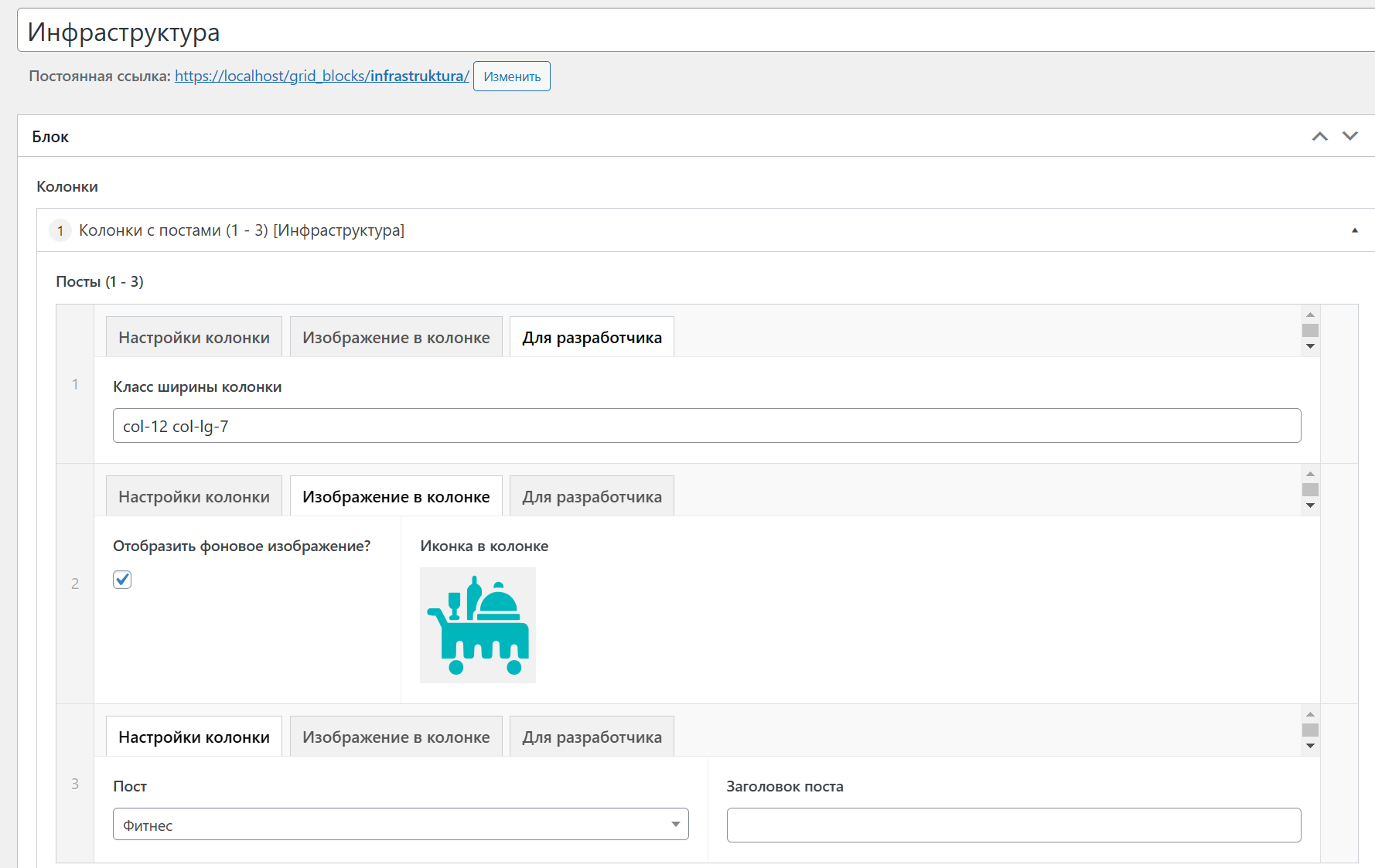Click scrollbar up arrow in row 2
This screenshot has width=1375, height=868.
1310,474
